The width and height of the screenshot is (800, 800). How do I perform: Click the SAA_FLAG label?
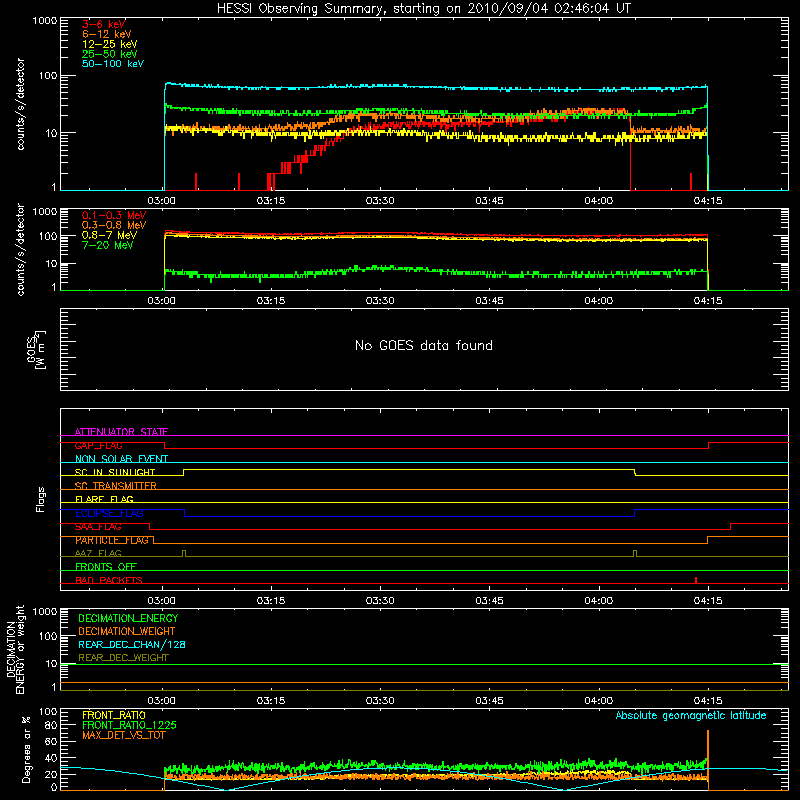[98, 527]
